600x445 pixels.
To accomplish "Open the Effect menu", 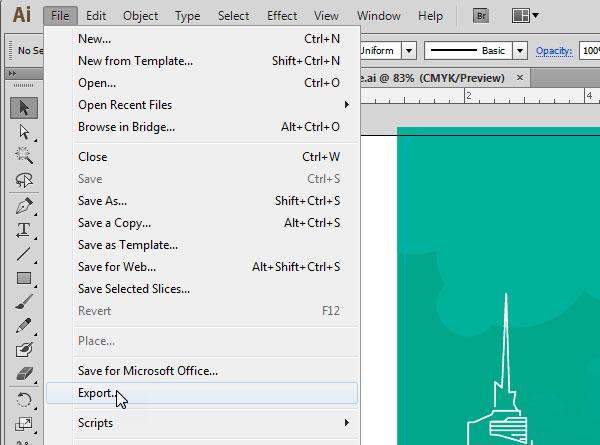I will coord(282,16).
